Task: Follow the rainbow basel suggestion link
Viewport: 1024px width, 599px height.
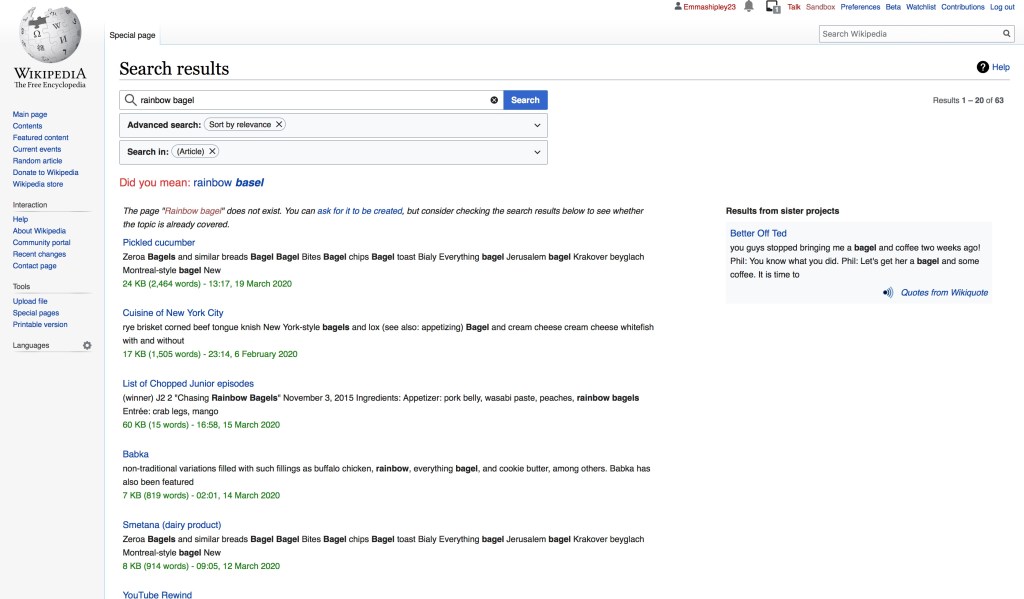Action: click(x=228, y=183)
